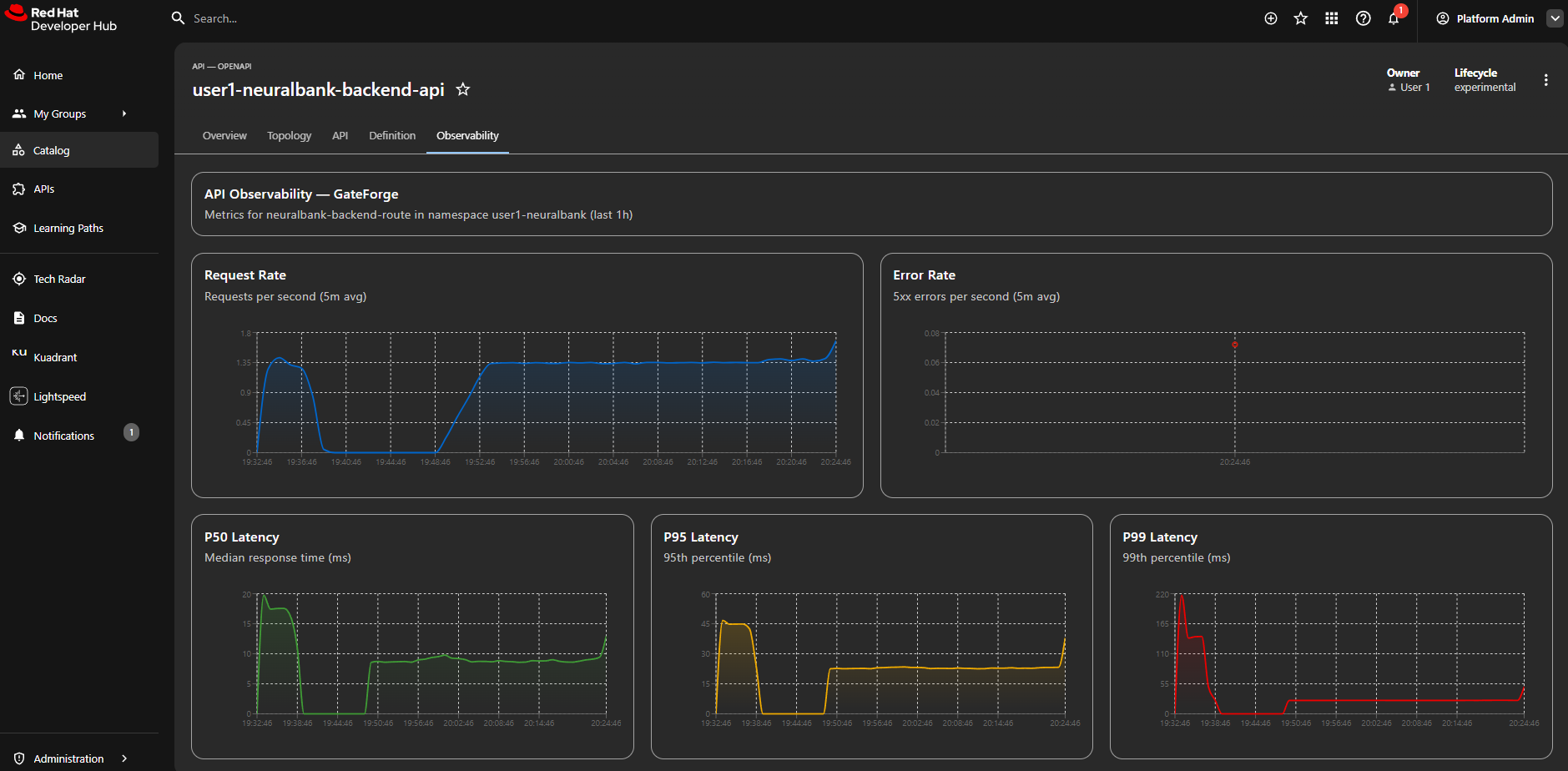Switch to the Topology tab
This screenshot has width=1568, height=771.
[289, 135]
